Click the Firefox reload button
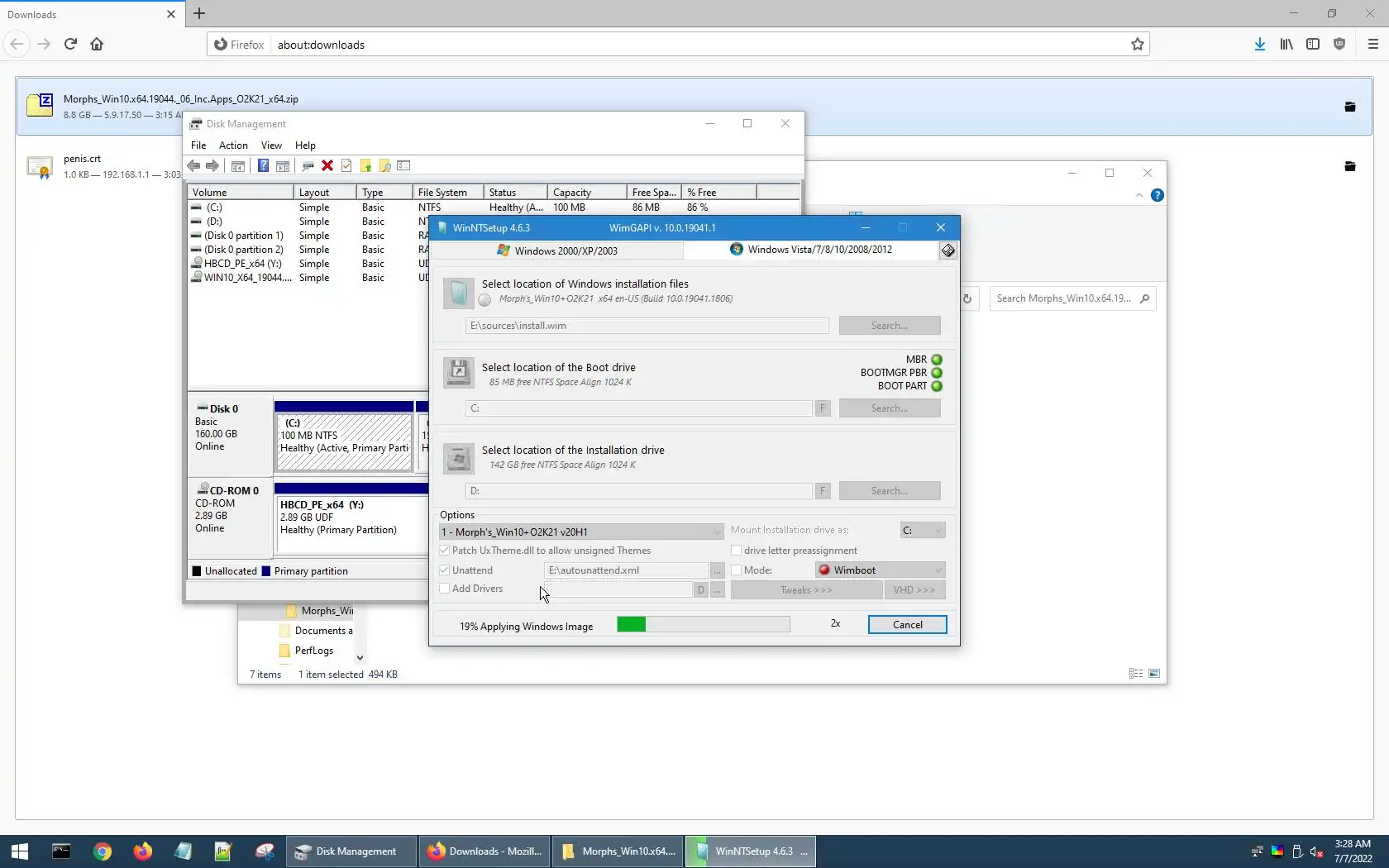 coord(70,45)
